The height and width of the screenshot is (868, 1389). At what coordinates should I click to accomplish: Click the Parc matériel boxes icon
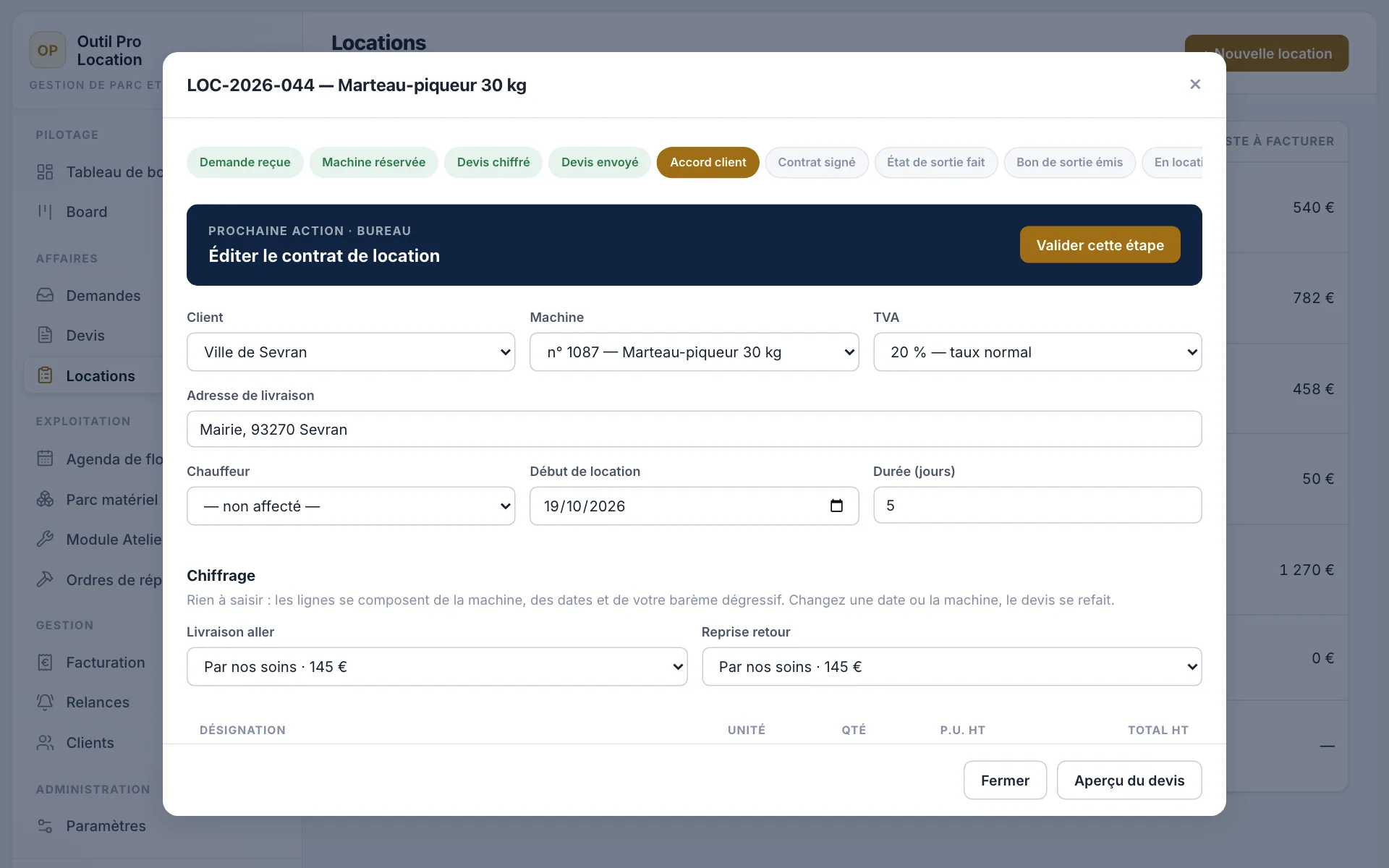click(45, 499)
